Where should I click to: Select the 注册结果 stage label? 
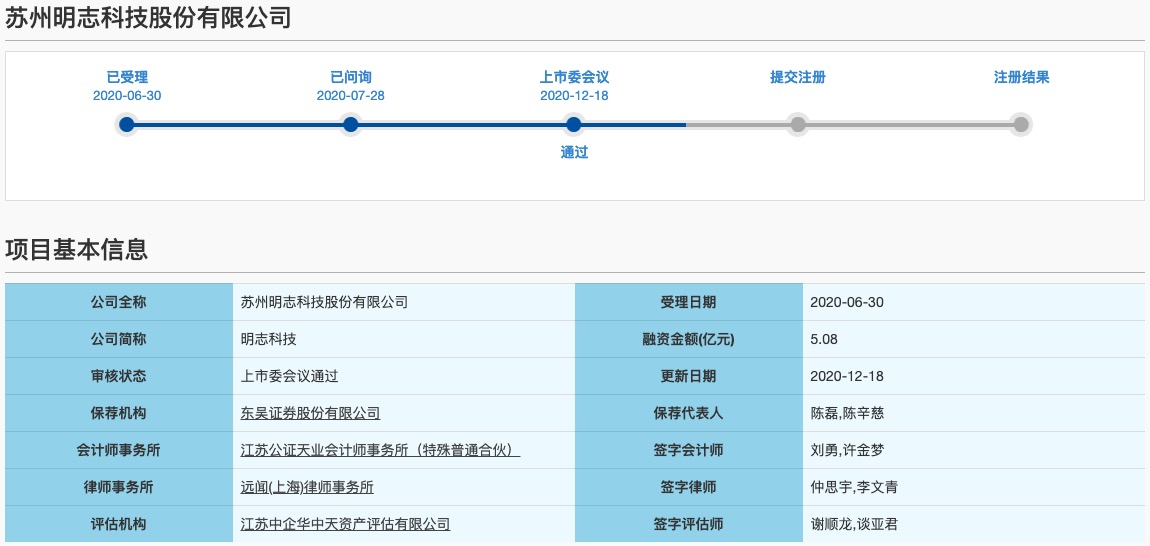pos(1021,77)
